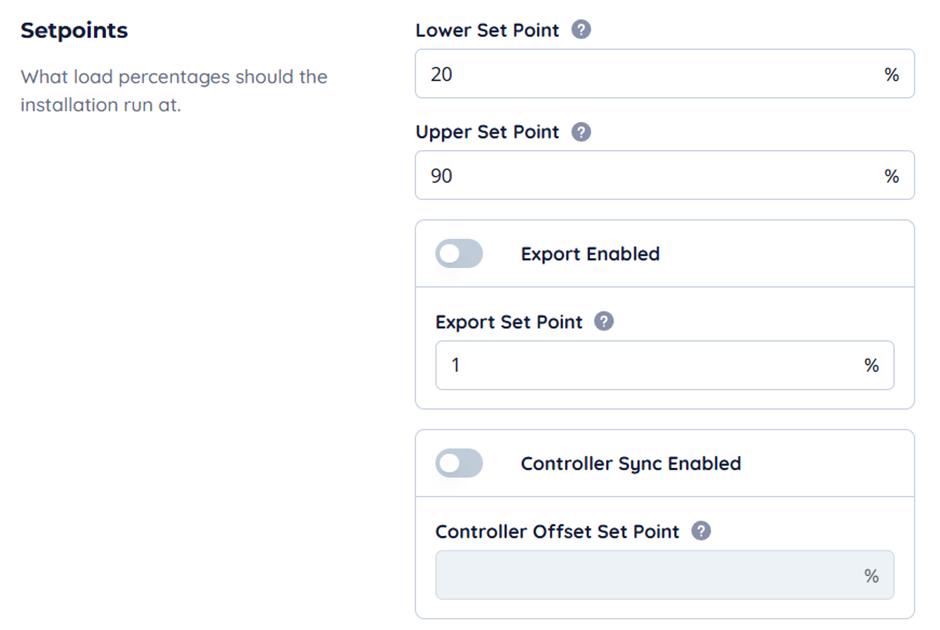Click the help icon beside Export Set Point
Image resolution: width=940 pixels, height=630 pixels.
604,322
